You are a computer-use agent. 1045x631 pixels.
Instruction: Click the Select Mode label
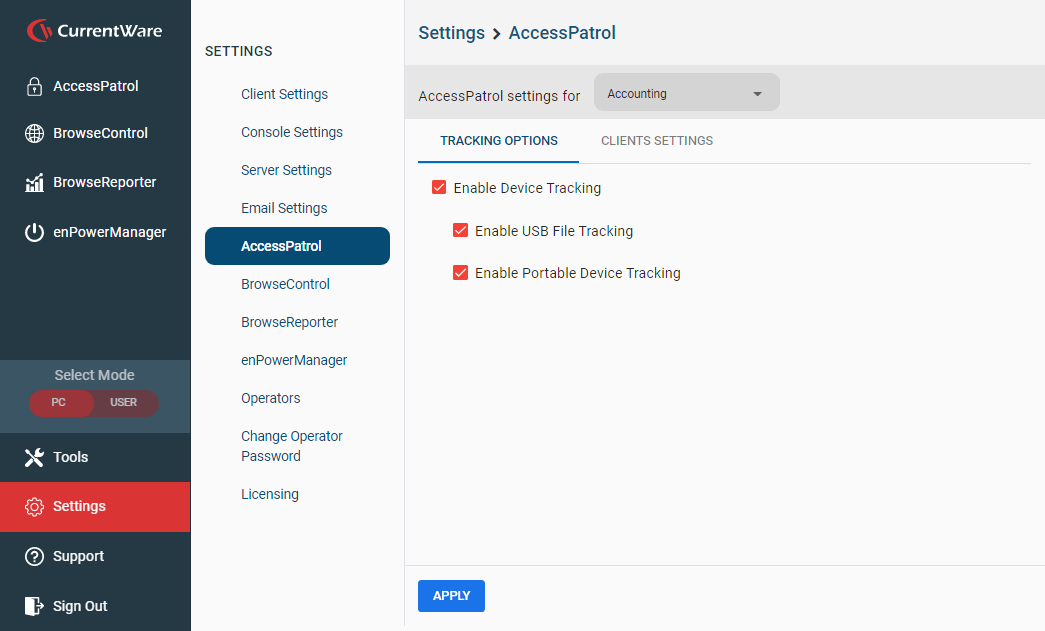[95, 375]
